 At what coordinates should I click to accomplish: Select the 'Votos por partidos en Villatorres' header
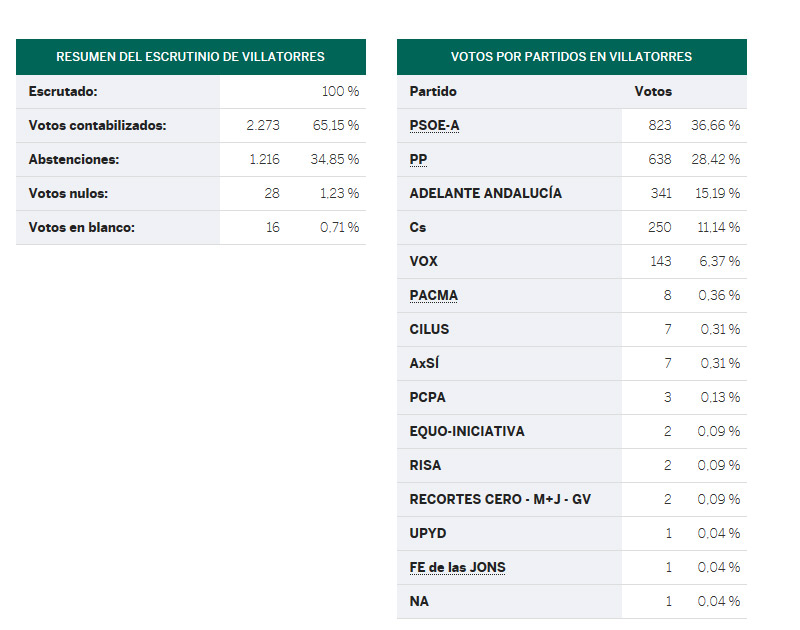(x=571, y=57)
